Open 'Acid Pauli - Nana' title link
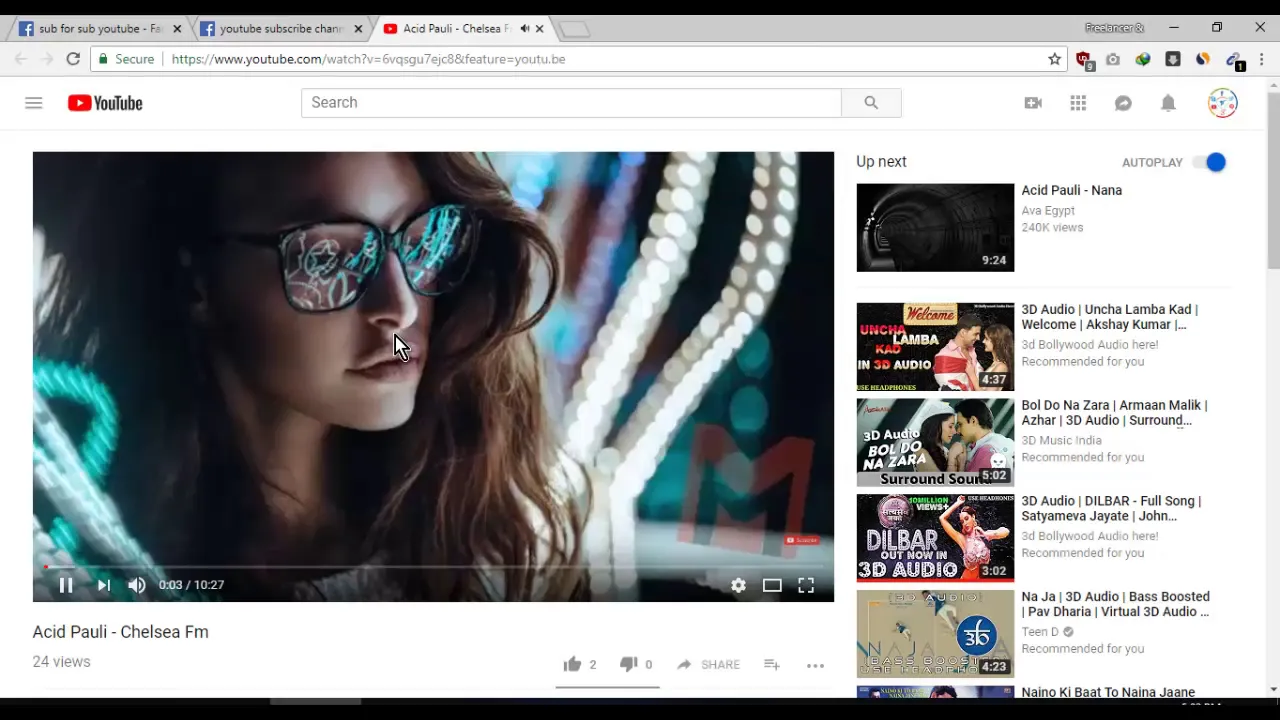This screenshot has height=720, width=1280. (1071, 190)
